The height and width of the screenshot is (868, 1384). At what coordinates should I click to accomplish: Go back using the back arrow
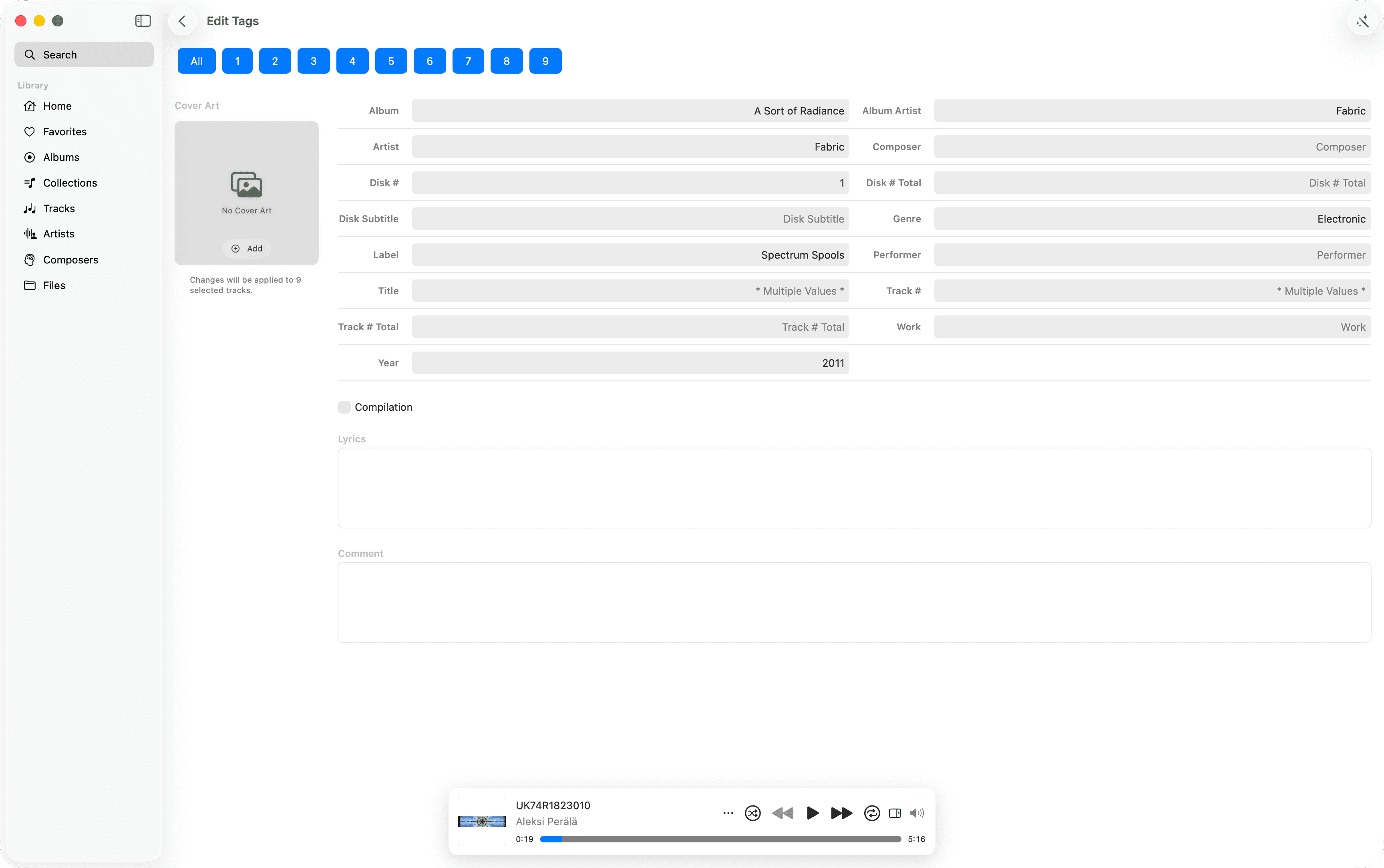tap(182, 21)
